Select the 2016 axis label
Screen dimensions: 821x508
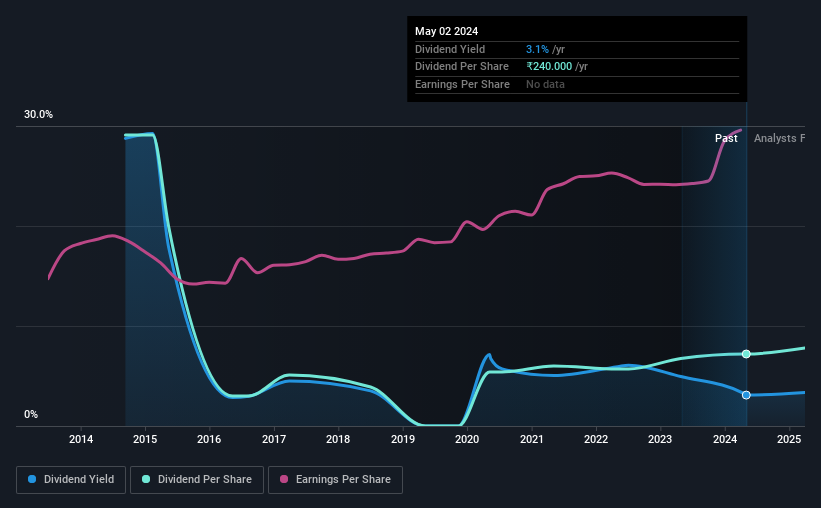(209, 439)
